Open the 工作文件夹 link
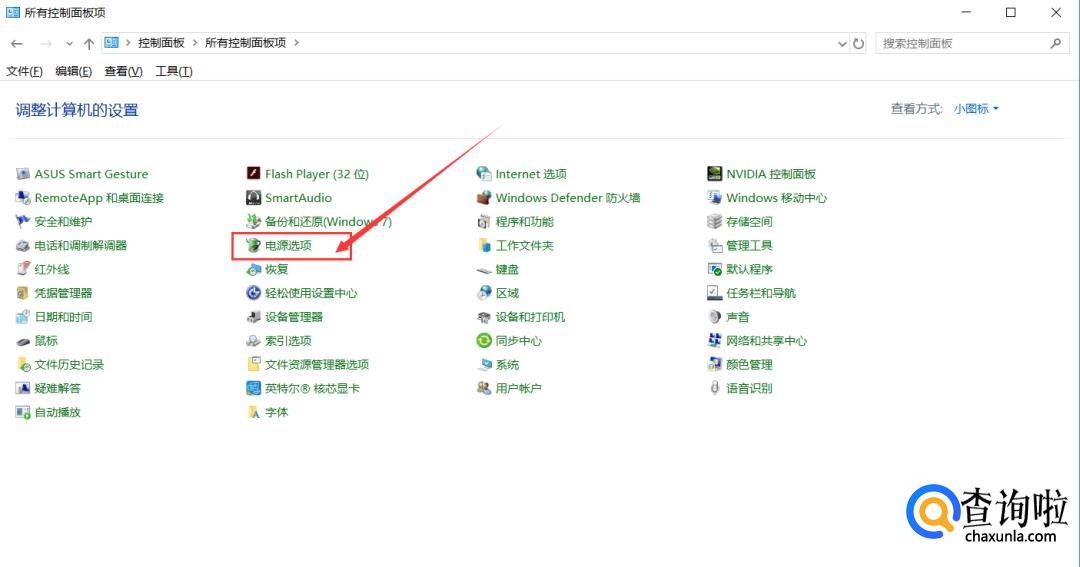The image size is (1080, 567). pyautogui.click(x=524, y=245)
